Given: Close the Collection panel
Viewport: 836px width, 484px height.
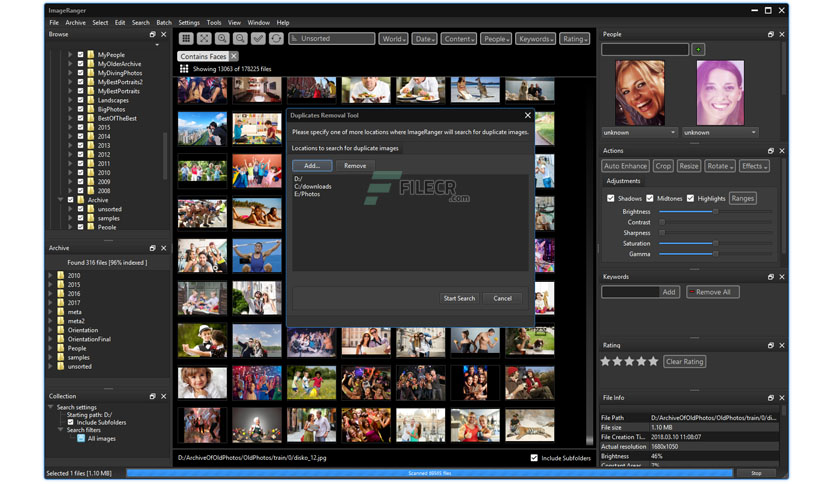Looking at the screenshot, I should coord(164,396).
